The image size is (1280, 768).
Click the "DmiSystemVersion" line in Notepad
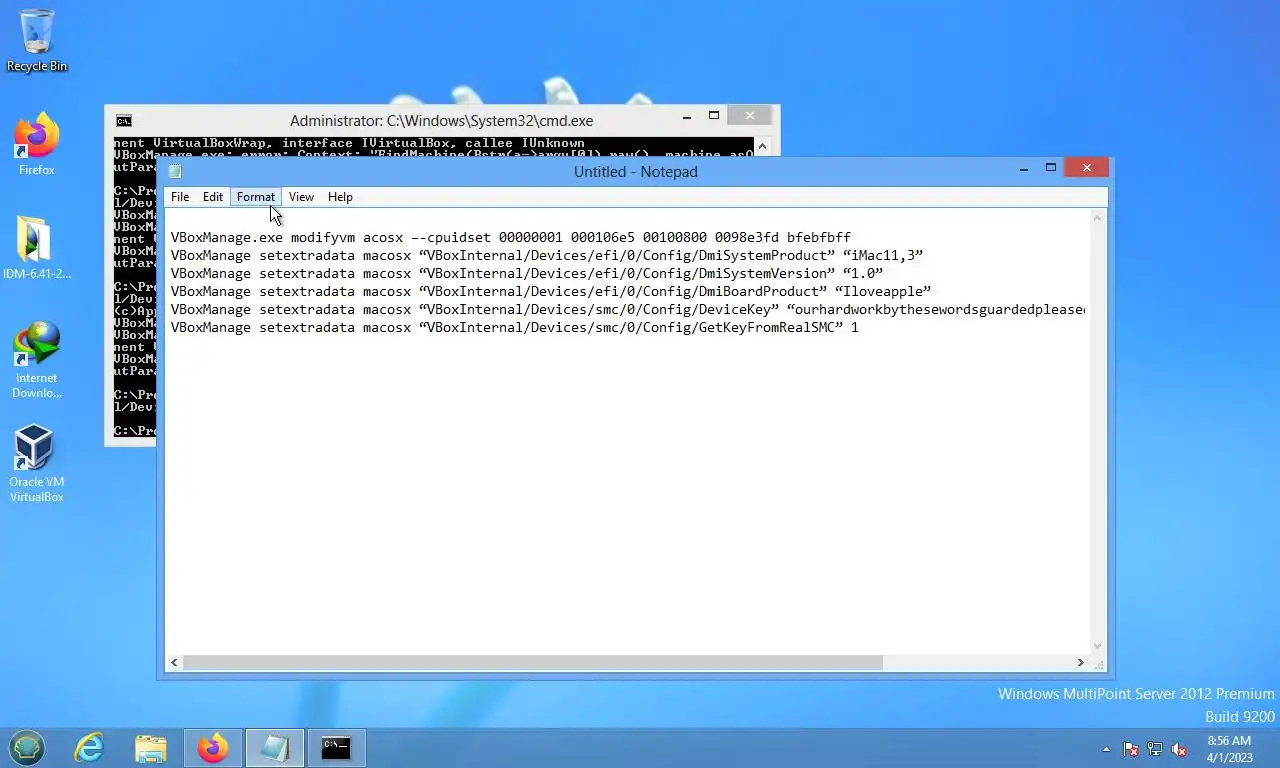pyautogui.click(x=527, y=273)
